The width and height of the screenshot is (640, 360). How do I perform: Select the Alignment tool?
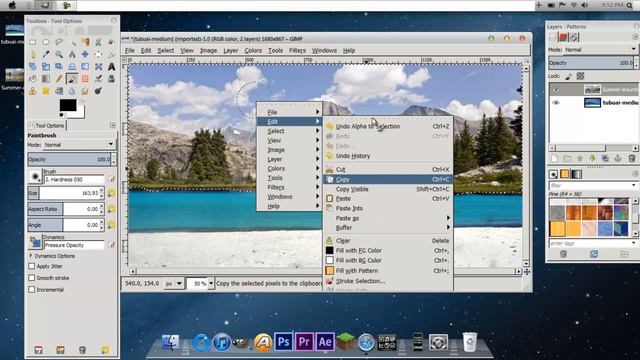pos(98,54)
